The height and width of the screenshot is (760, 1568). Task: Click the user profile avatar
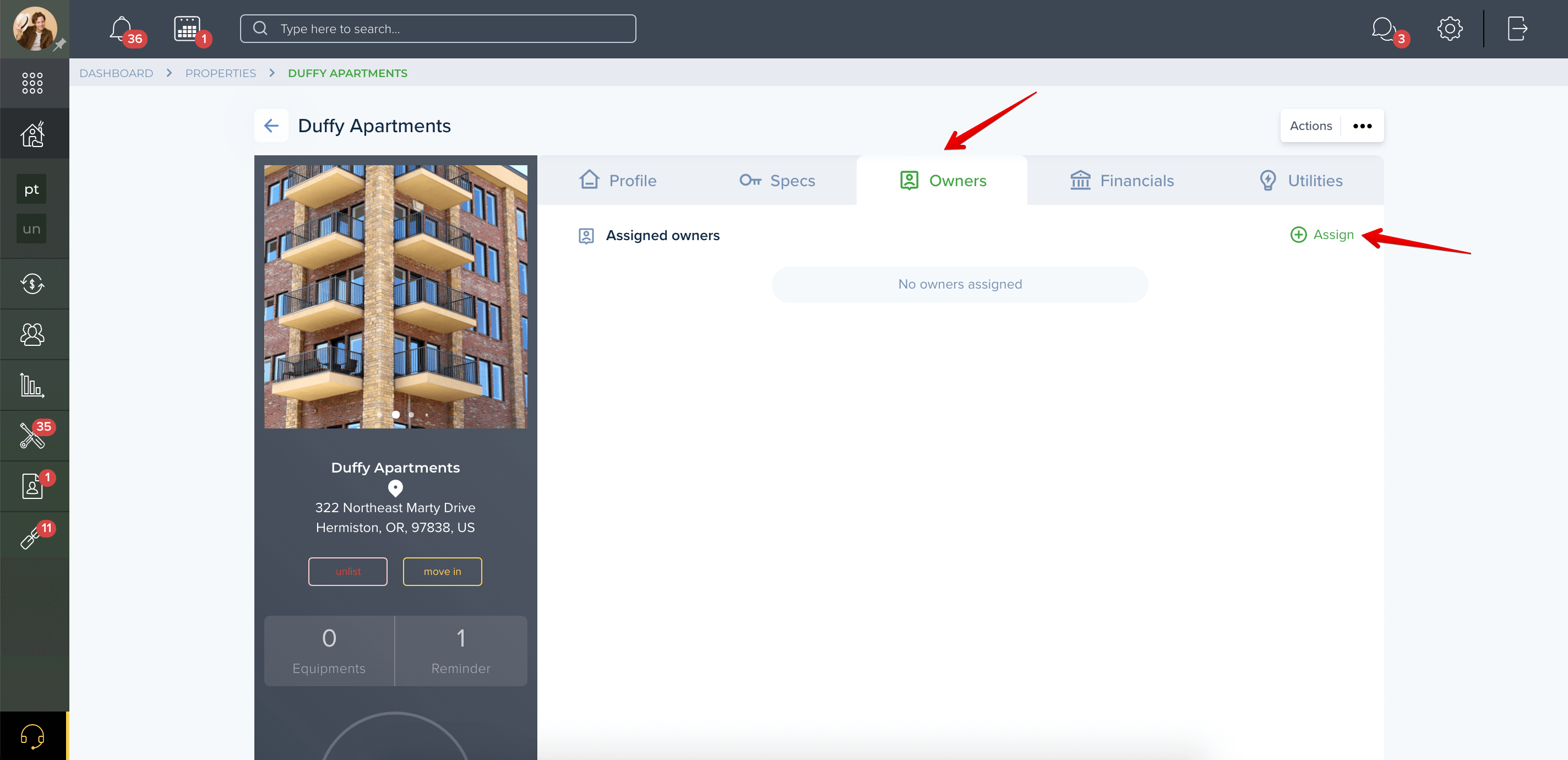[35, 29]
